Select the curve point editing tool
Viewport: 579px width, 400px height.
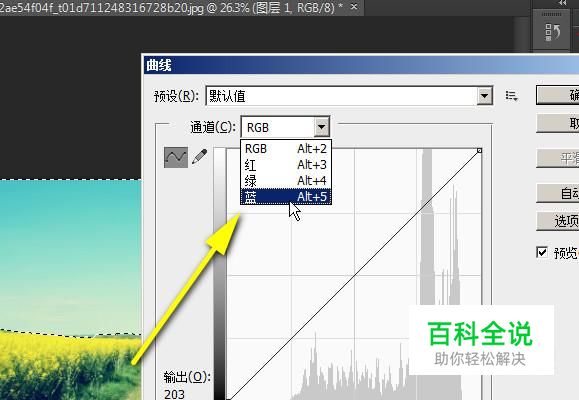tap(176, 157)
